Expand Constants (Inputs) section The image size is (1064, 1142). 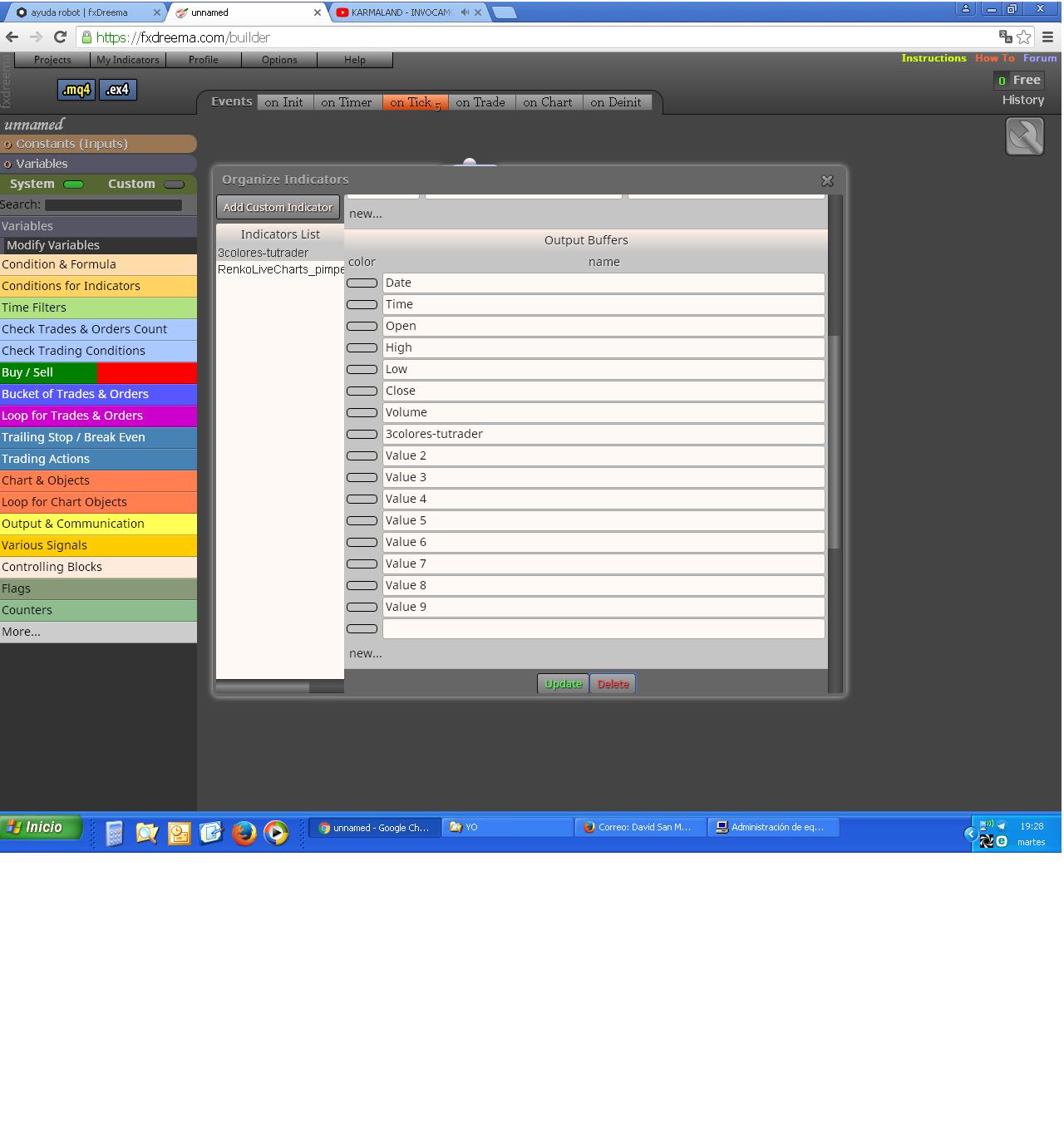click(x=98, y=144)
